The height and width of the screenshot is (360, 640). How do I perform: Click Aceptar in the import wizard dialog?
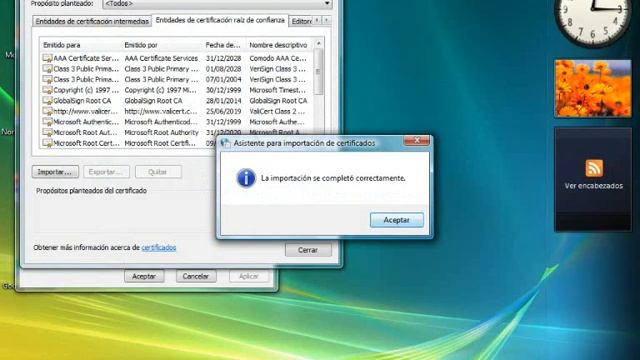coord(396,220)
